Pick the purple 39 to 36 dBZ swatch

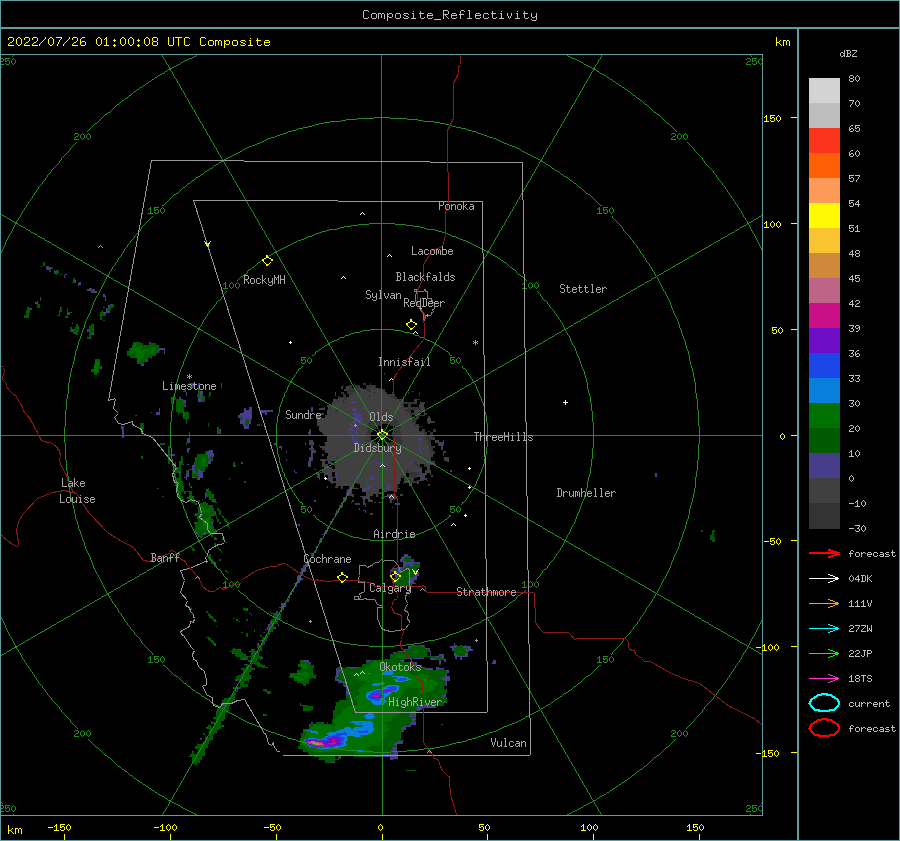pos(824,340)
